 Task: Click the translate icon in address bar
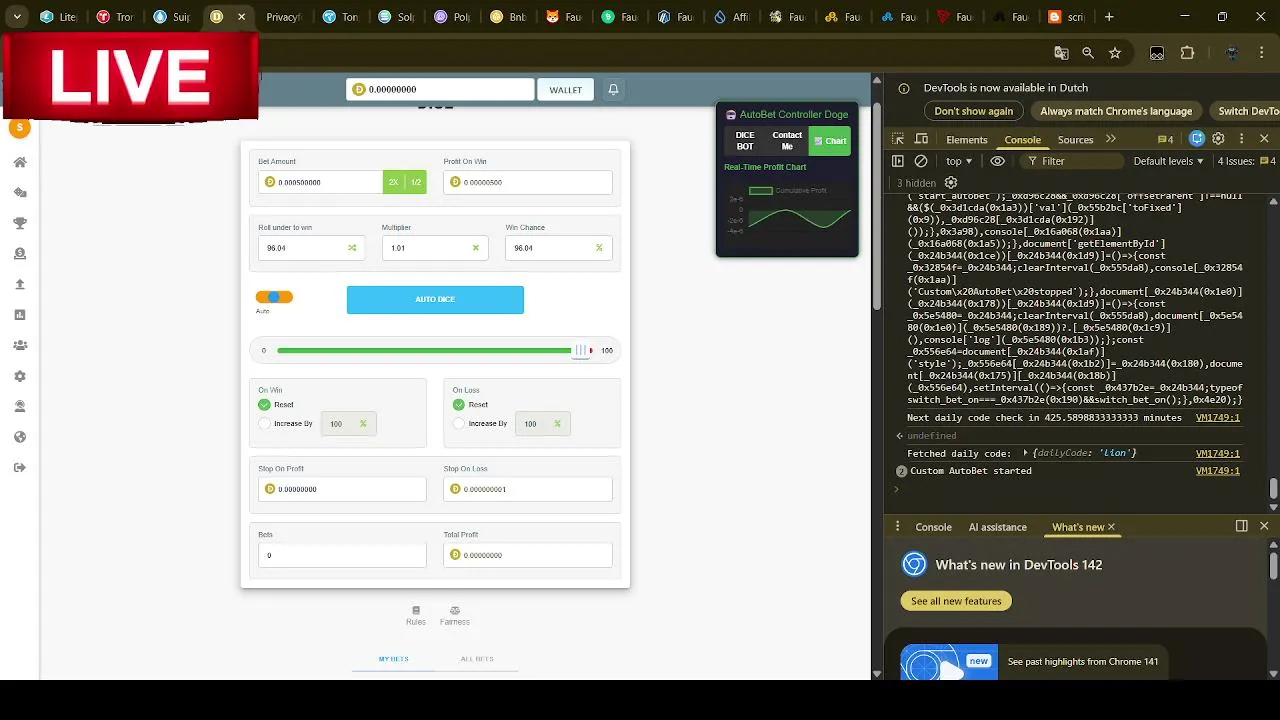1061,53
